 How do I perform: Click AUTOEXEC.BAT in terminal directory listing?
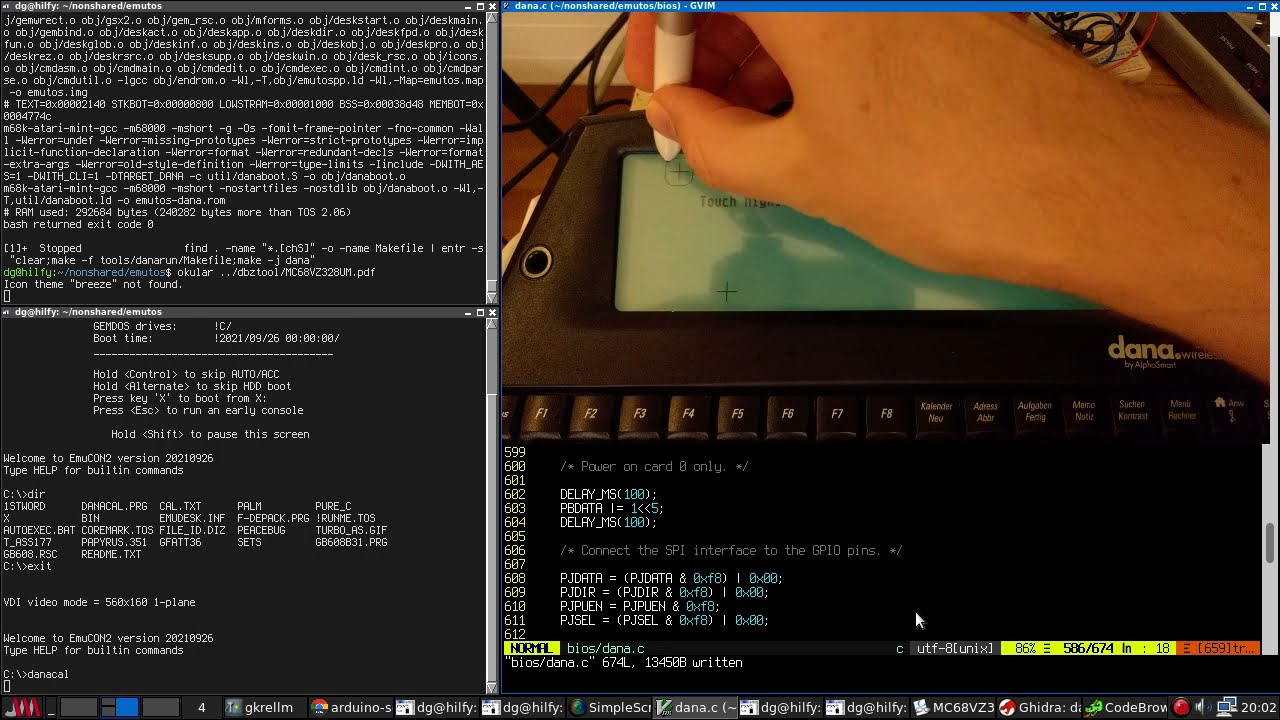click(x=39, y=530)
